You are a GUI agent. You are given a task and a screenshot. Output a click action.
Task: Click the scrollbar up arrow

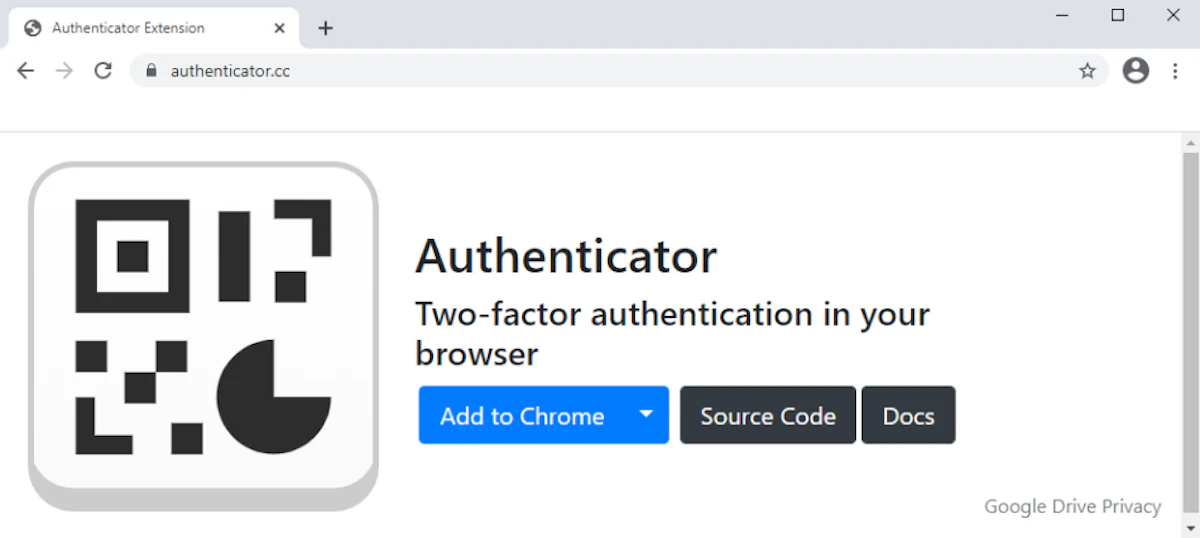click(1190, 142)
